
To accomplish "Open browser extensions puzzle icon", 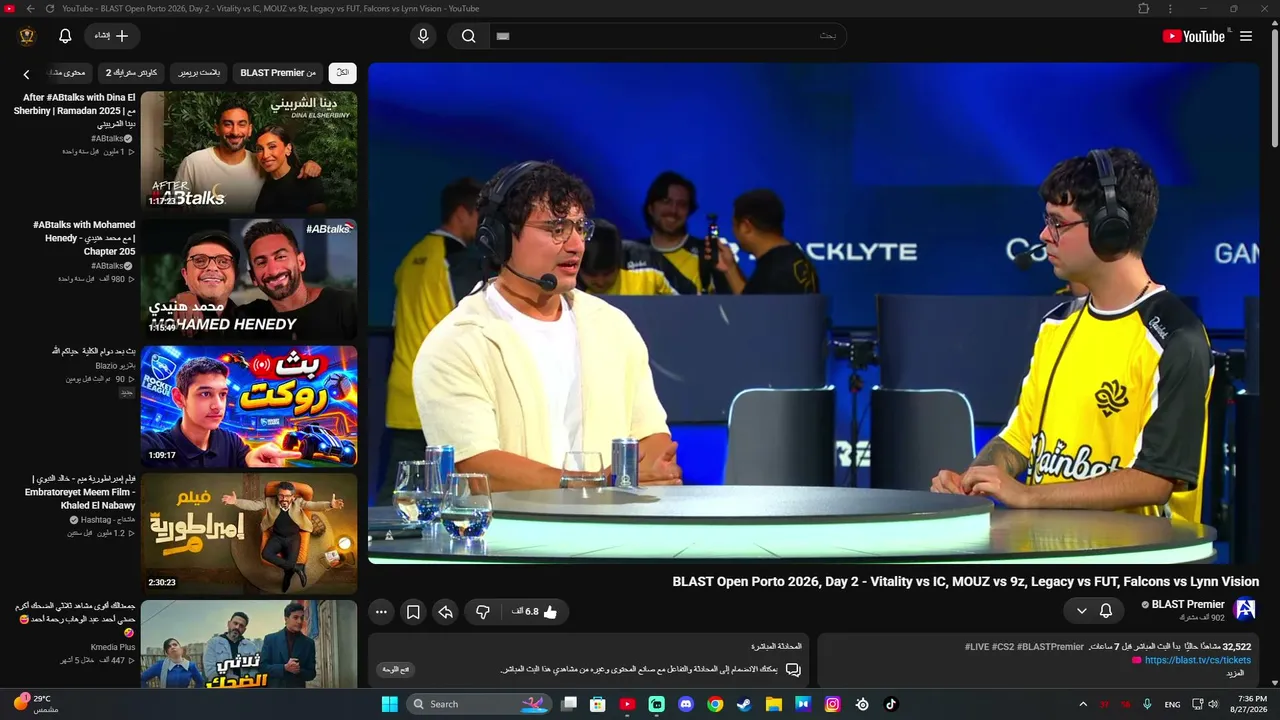I will pos(1144,9).
